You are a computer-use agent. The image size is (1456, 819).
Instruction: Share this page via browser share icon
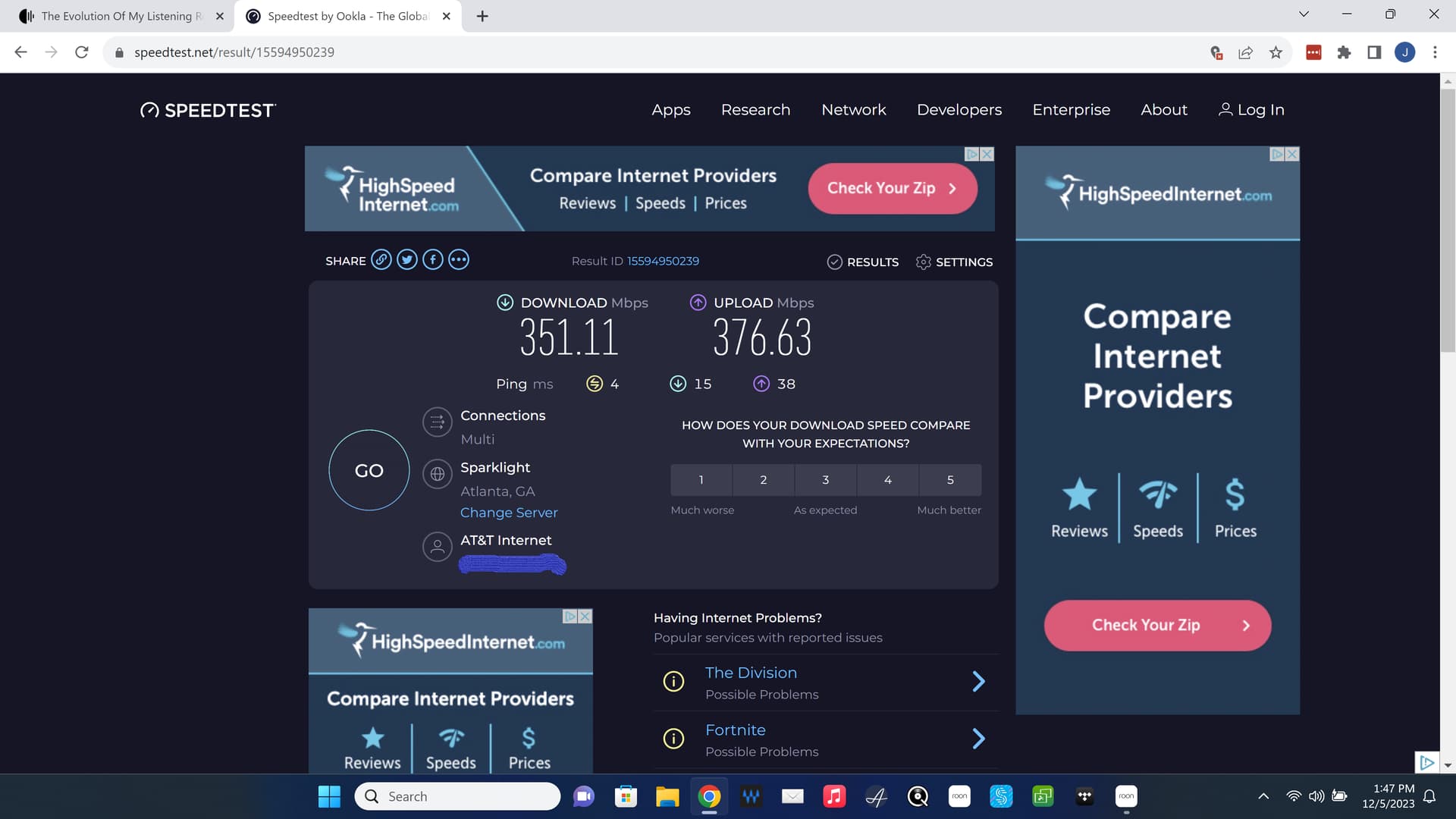pyautogui.click(x=1245, y=52)
